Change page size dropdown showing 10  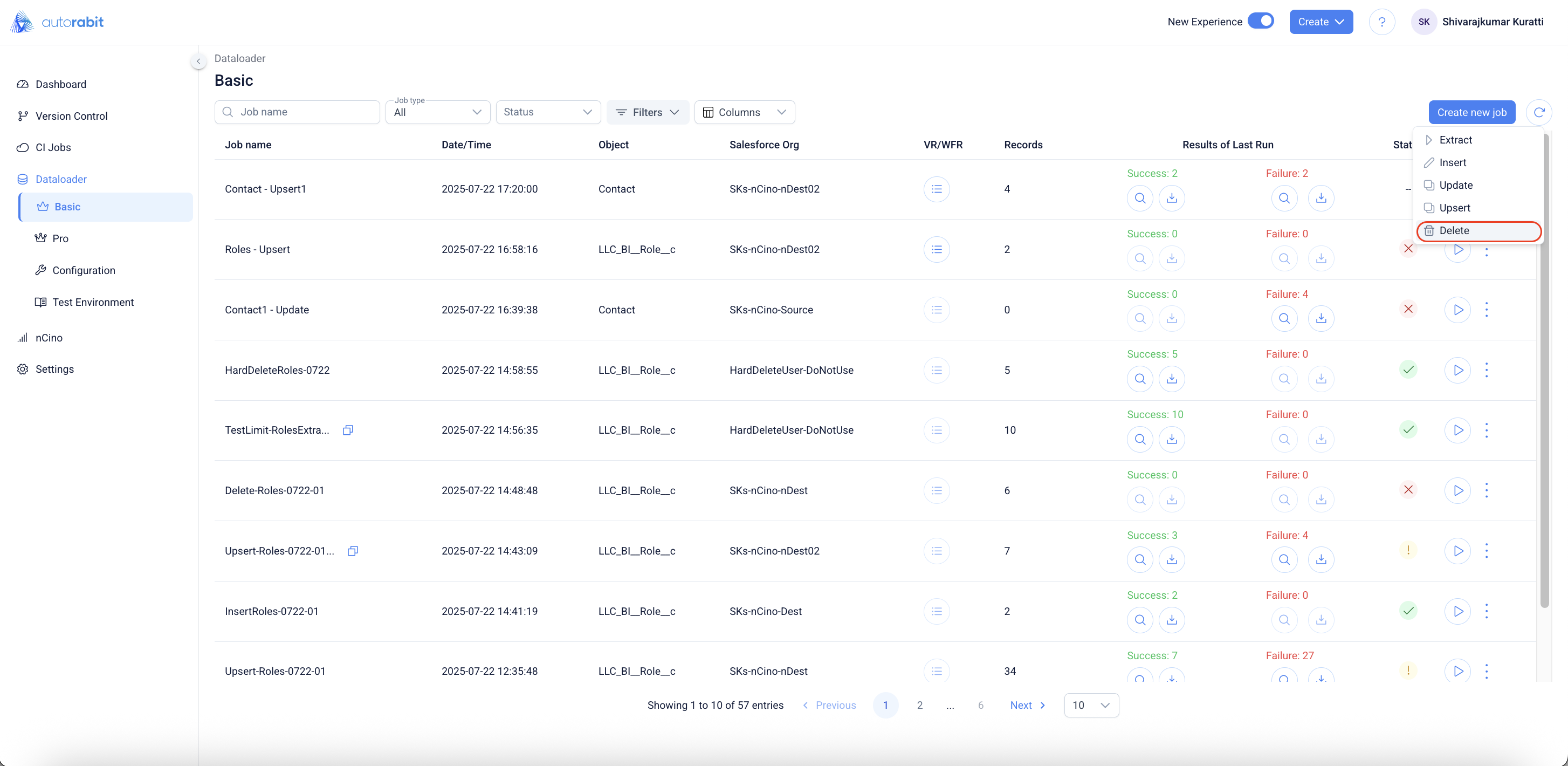tap(1091, 705)
